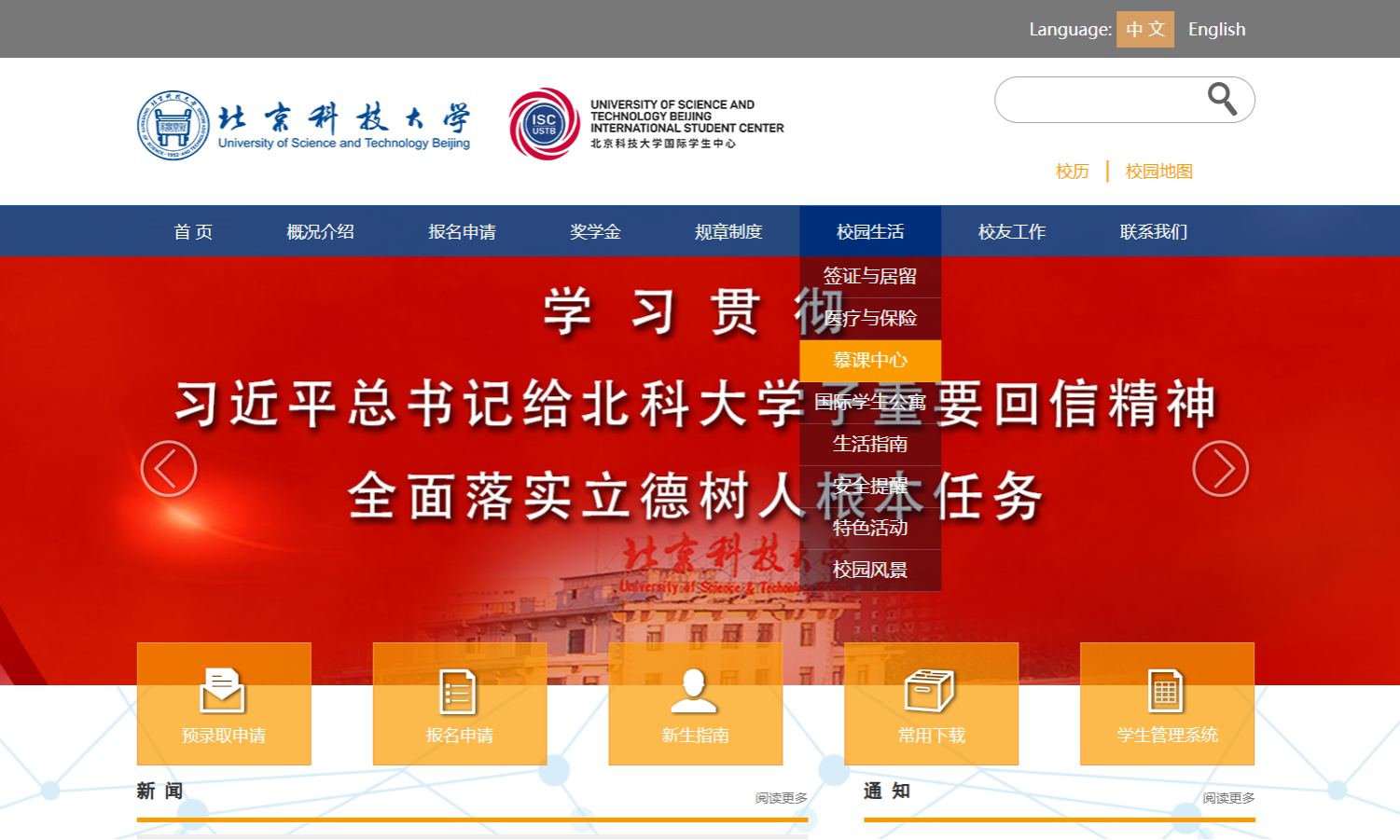
Task: Go to previous banner slide arrow
Action: click(x=169, y=468)
